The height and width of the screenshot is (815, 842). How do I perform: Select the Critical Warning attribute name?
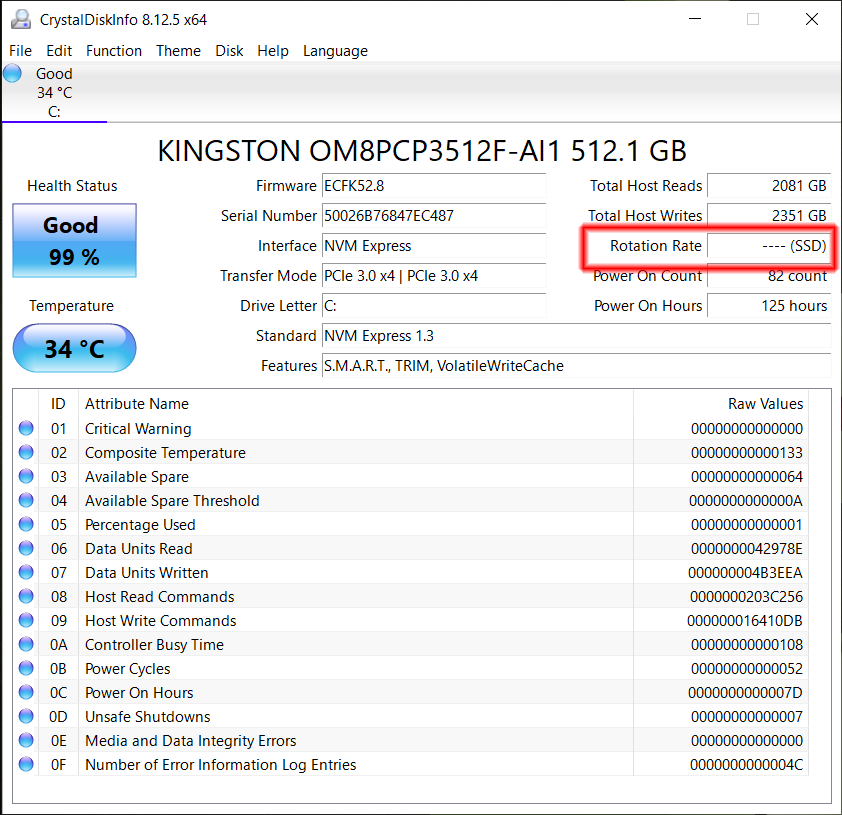pyautogui.click(x=138, y=428)
